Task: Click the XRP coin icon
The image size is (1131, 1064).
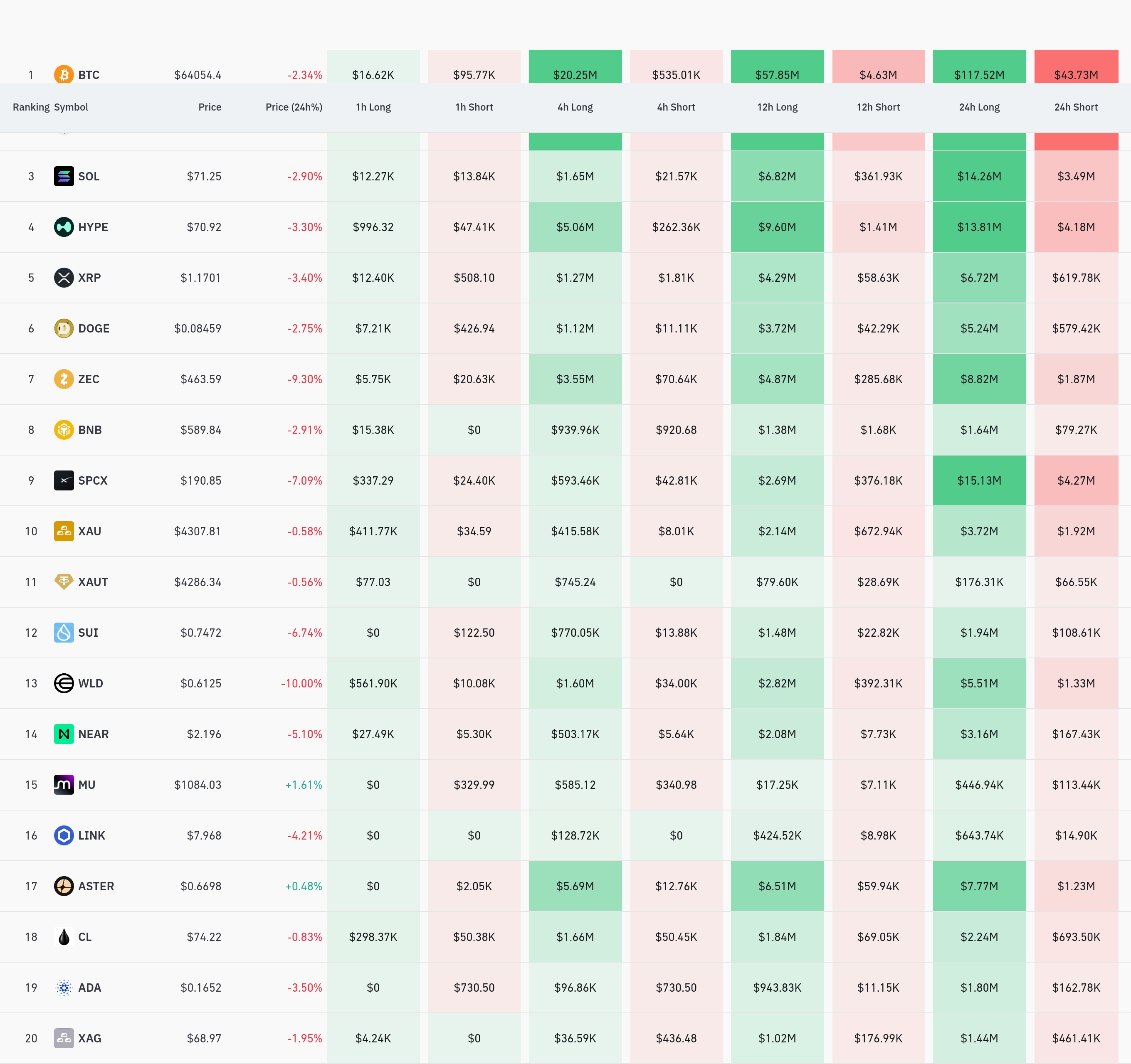Action: tap(64, 278)
